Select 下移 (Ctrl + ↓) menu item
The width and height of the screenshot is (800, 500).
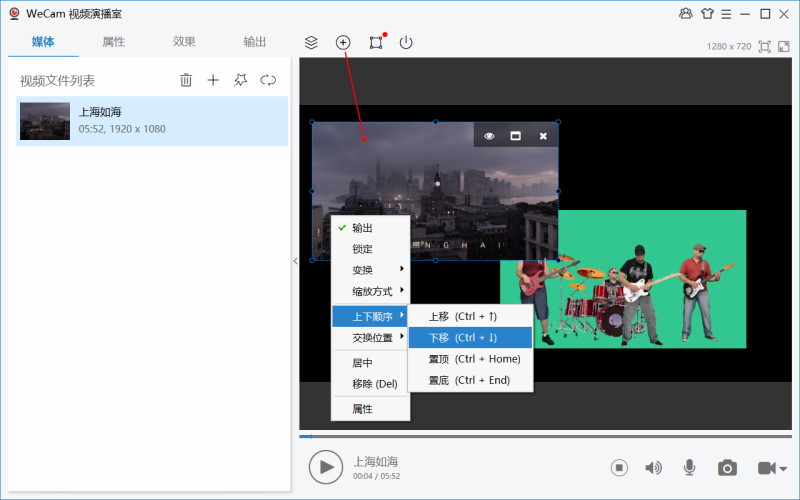tap(469, 337)
